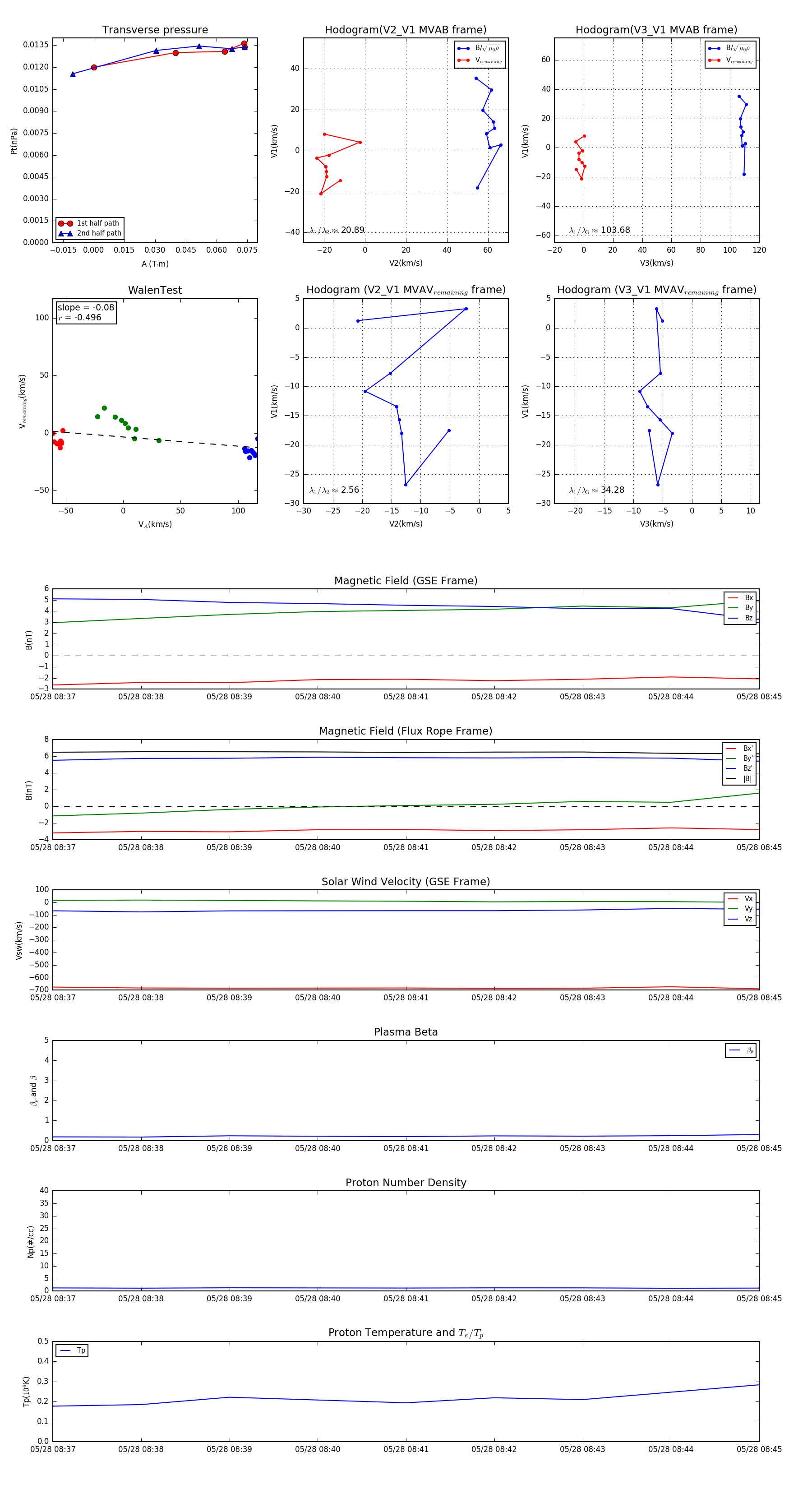Screen dimensions: 812x1489
Task: Click the "V_A(km/s)" x-axis label under WalenTest
Action: 155,524
